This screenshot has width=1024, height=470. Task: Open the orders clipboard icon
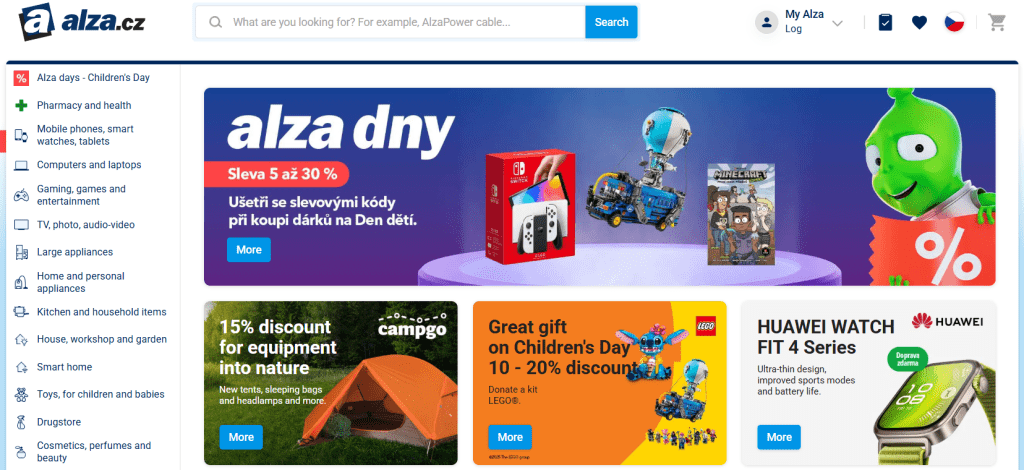point(885,22)
